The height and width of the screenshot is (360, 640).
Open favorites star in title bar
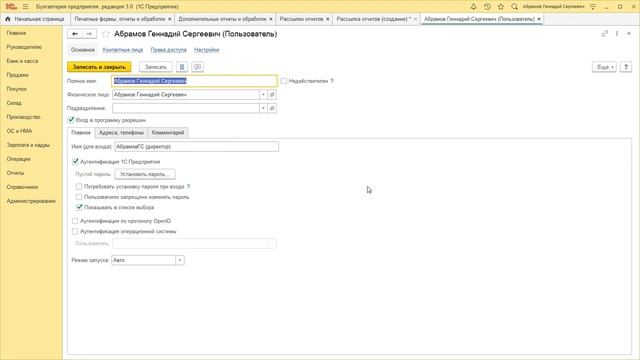(x=501, y=7)
